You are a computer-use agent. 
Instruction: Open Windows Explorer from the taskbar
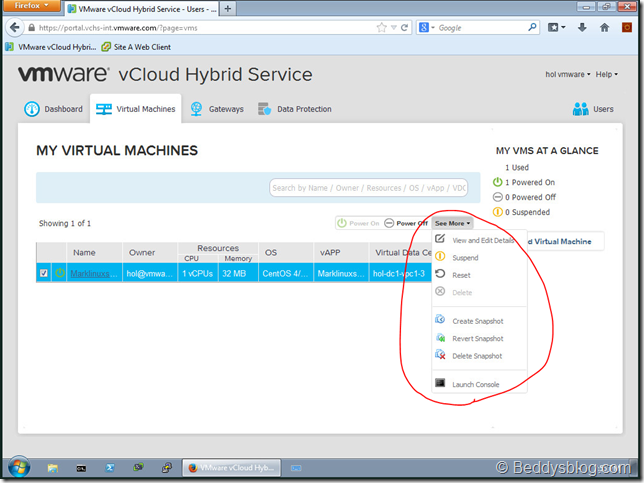[53, 468]
